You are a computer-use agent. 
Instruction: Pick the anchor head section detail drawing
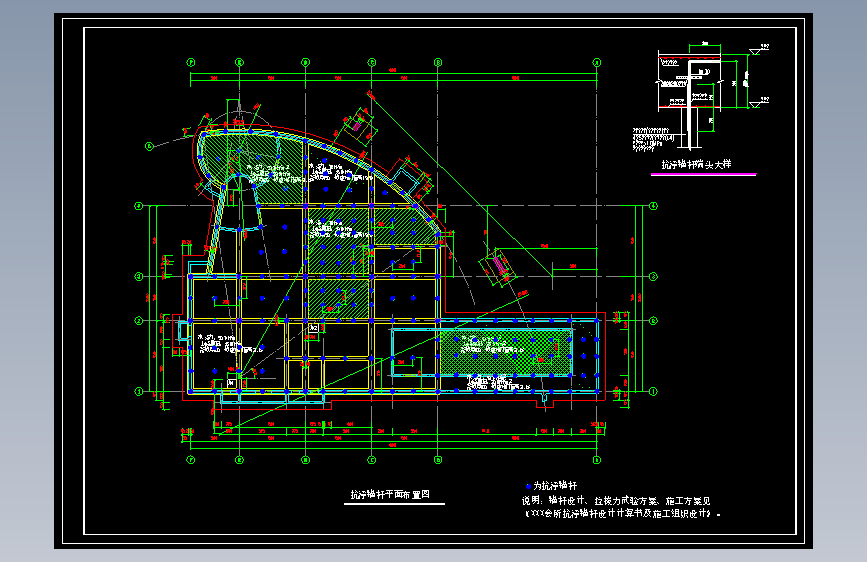pyautogui.click(x=700, y=97)
